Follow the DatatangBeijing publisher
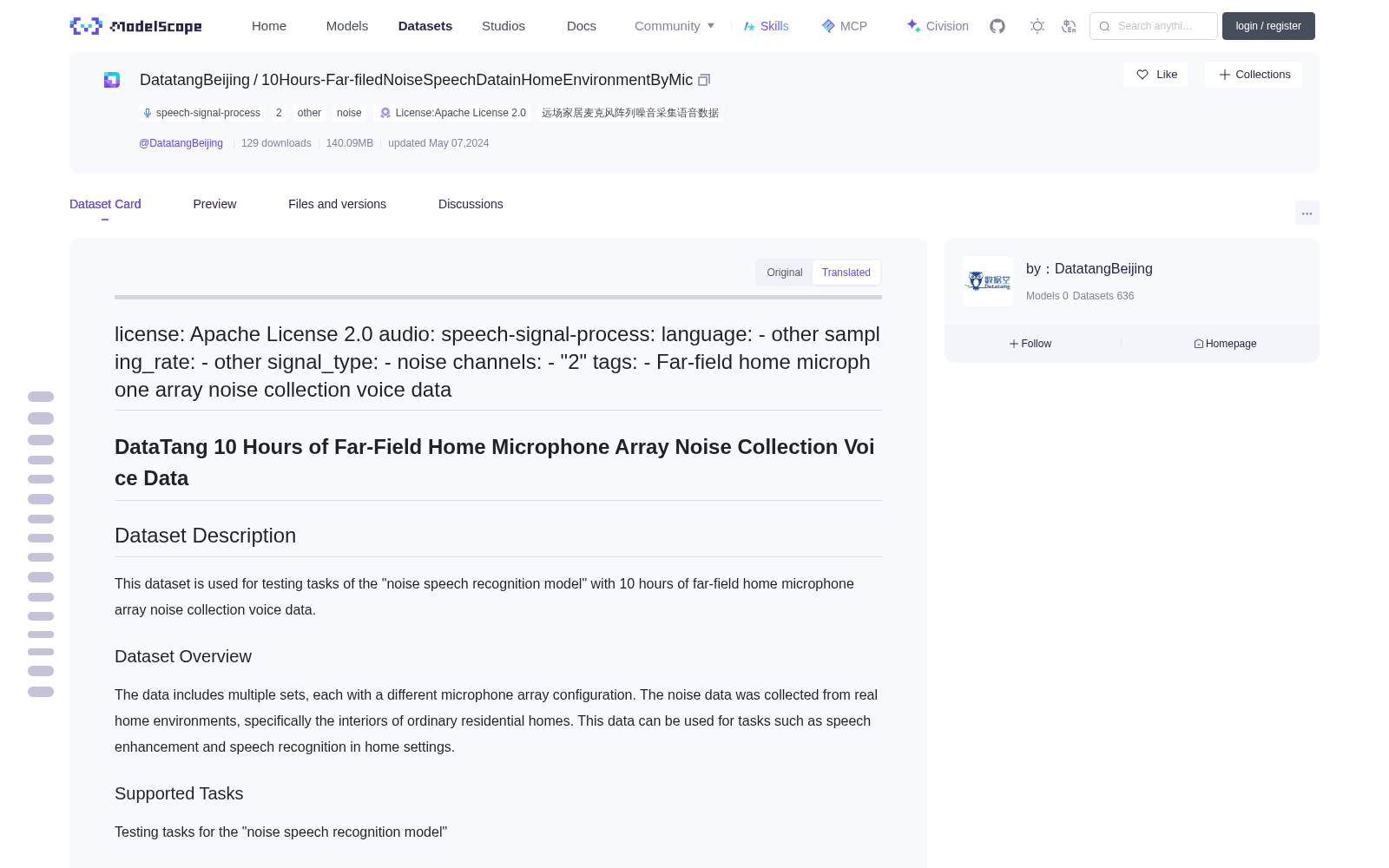 click(1030, 344)
